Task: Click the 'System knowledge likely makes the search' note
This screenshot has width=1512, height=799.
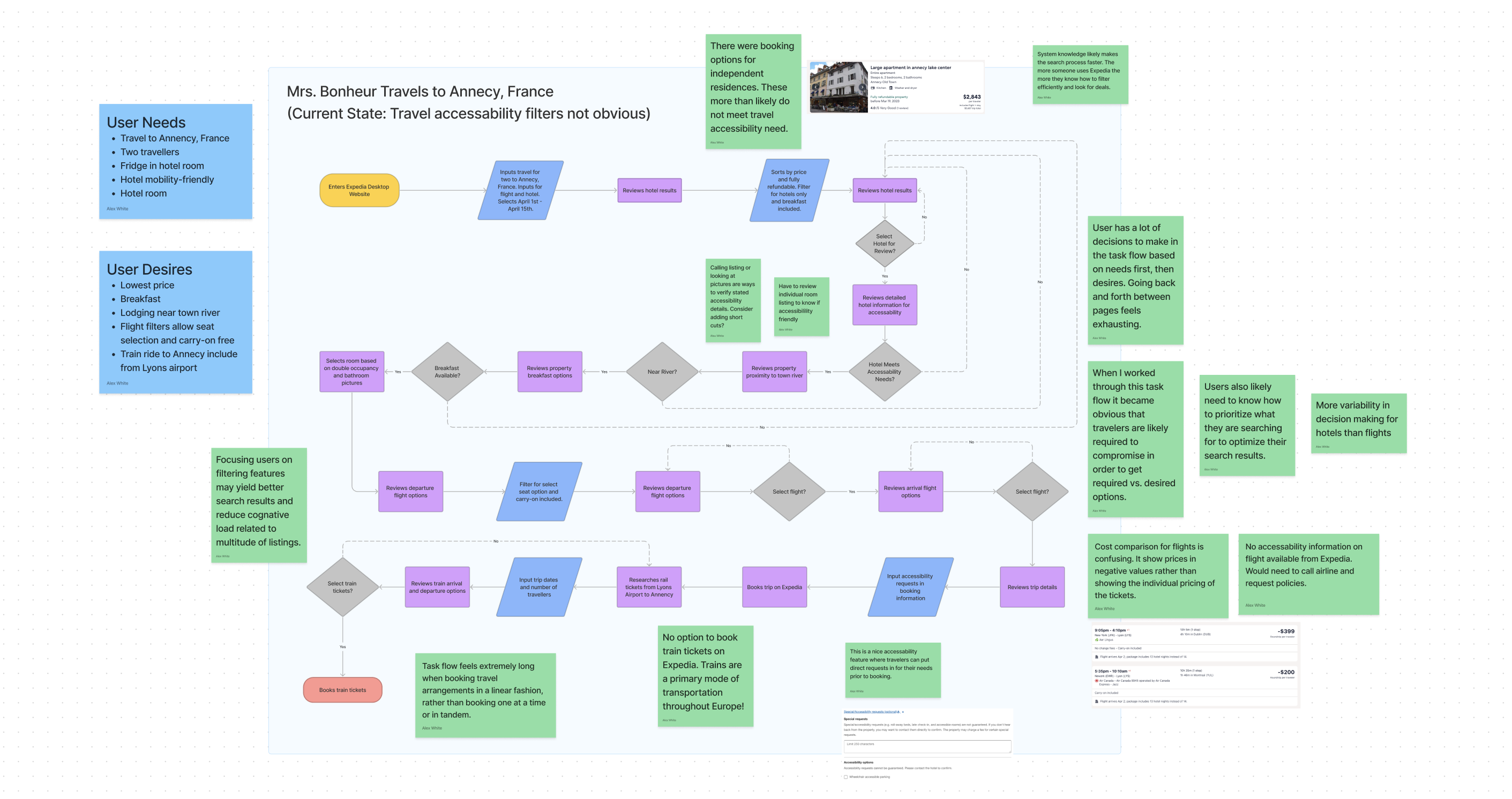Action: tap(1080, 74)
